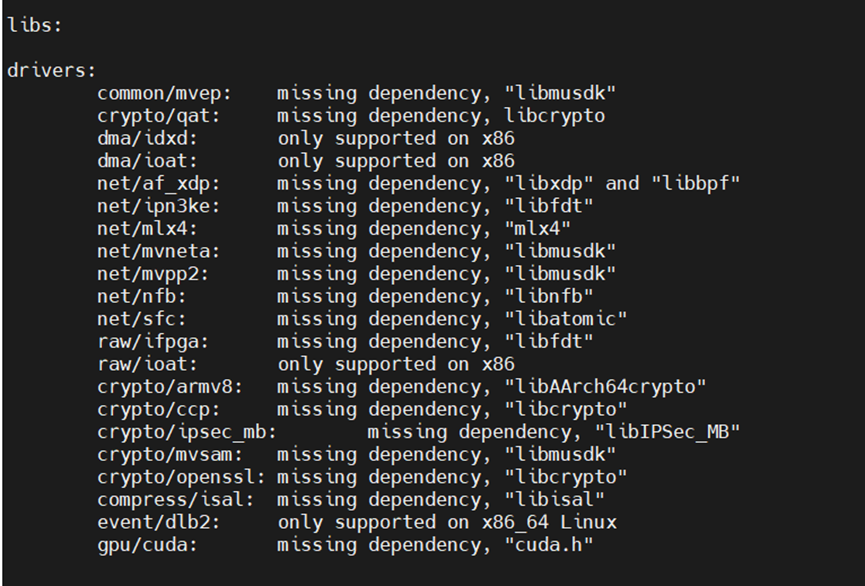Click "cuda.h" in the gpu/cuda line
Viewport: 865px width, 586px height.
549,545
